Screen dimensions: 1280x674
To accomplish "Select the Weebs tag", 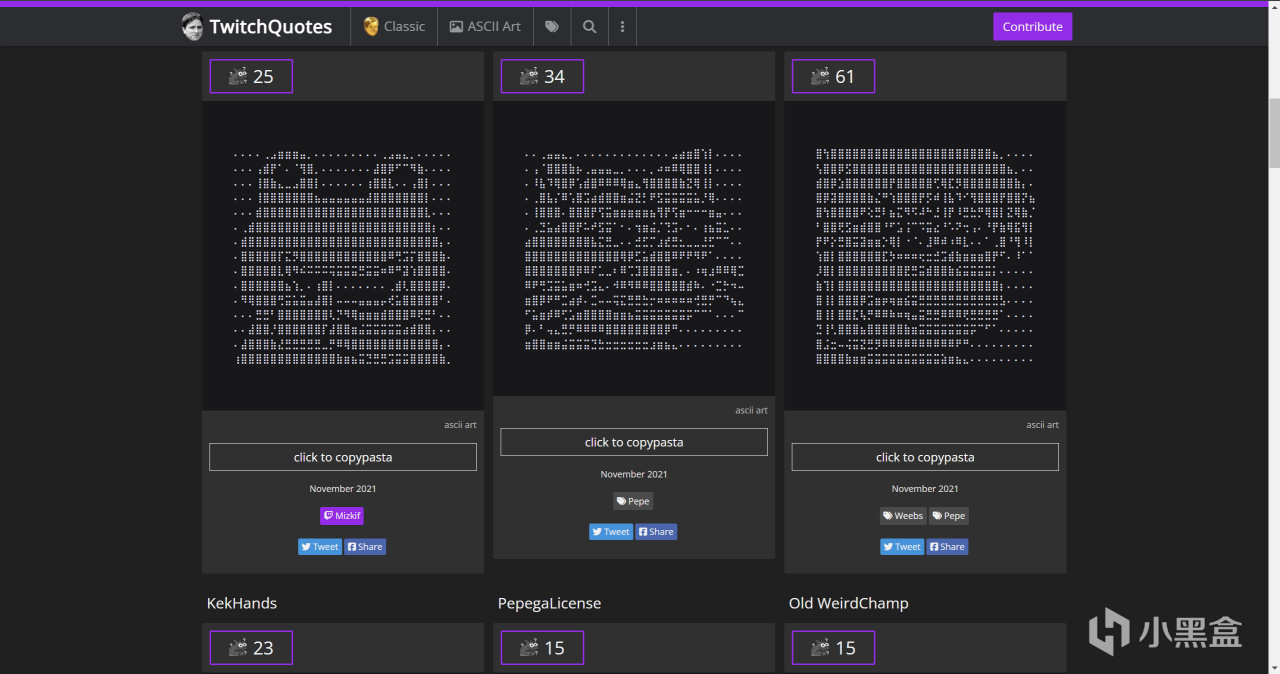I will coord(903,516).
